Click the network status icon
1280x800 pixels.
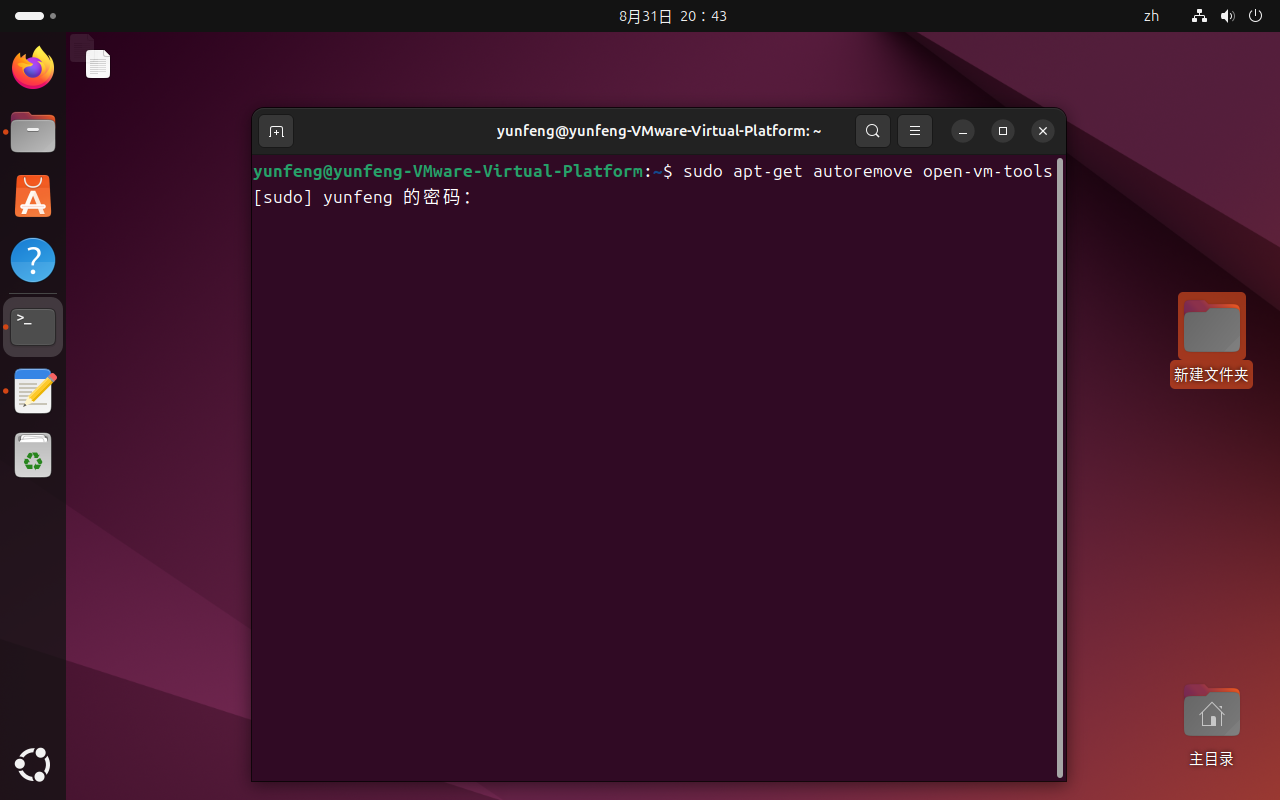click(1200, 16)
